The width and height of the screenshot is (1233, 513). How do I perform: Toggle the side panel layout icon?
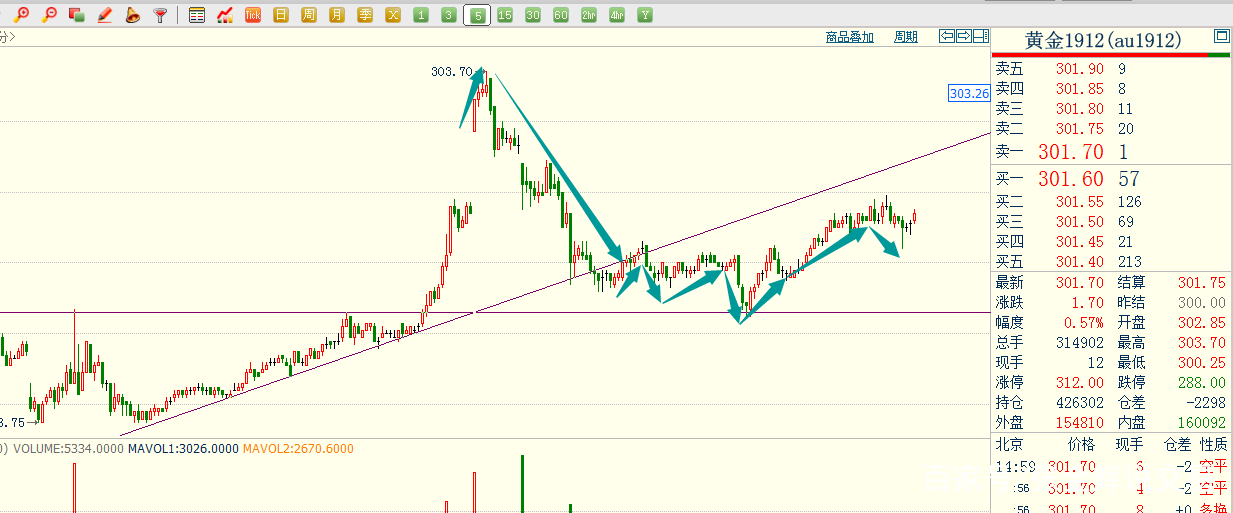coord(981,37)
